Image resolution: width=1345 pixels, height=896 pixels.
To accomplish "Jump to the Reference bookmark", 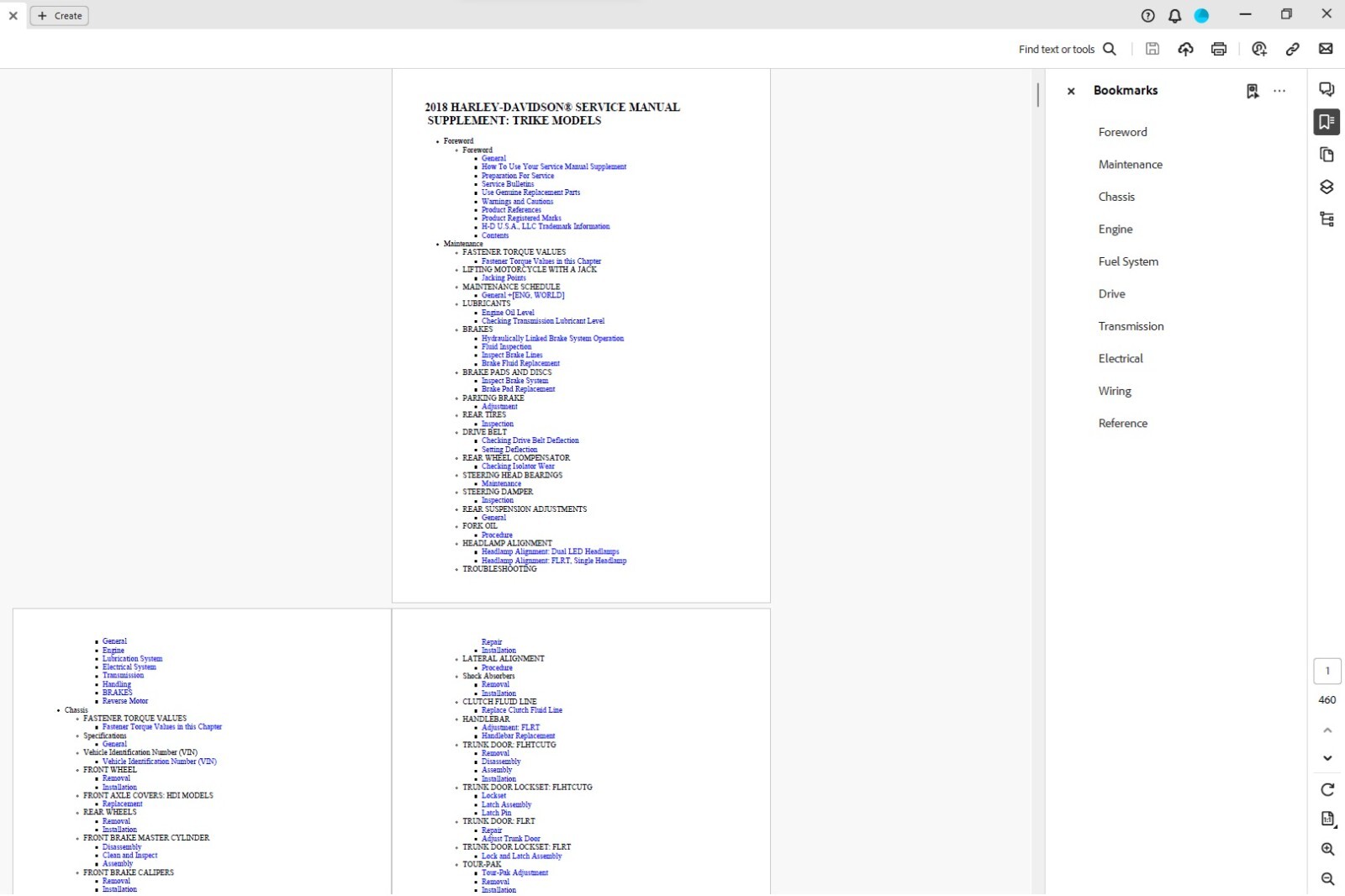I will pos(1122,424).
